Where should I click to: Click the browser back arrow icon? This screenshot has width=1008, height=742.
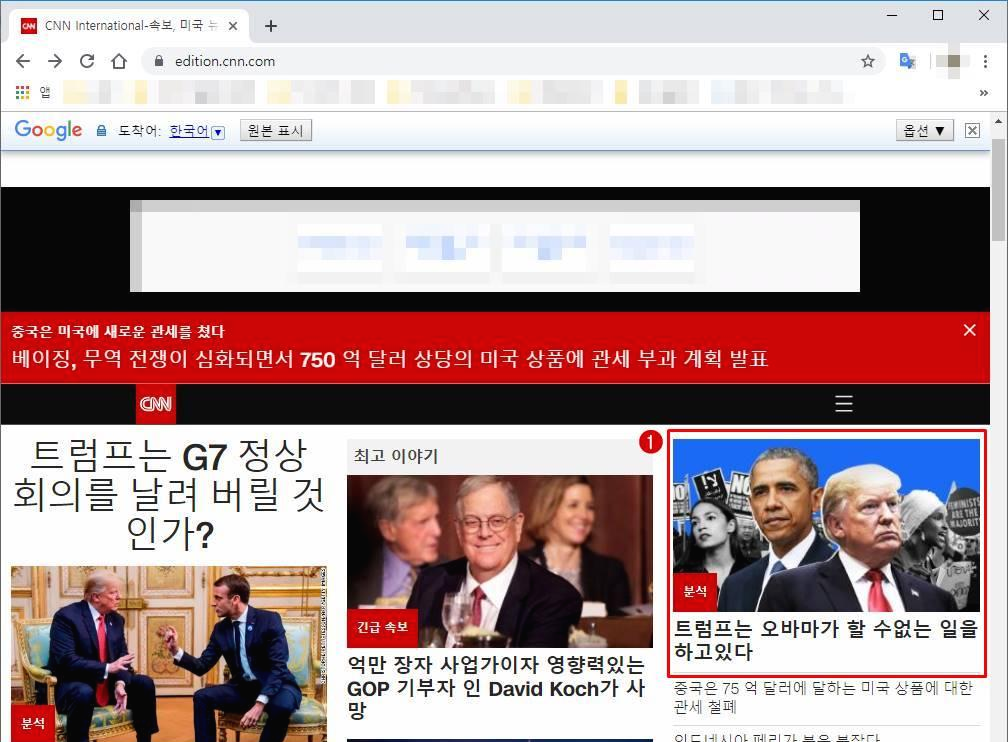pyautogui.click(x=23, y=61)
